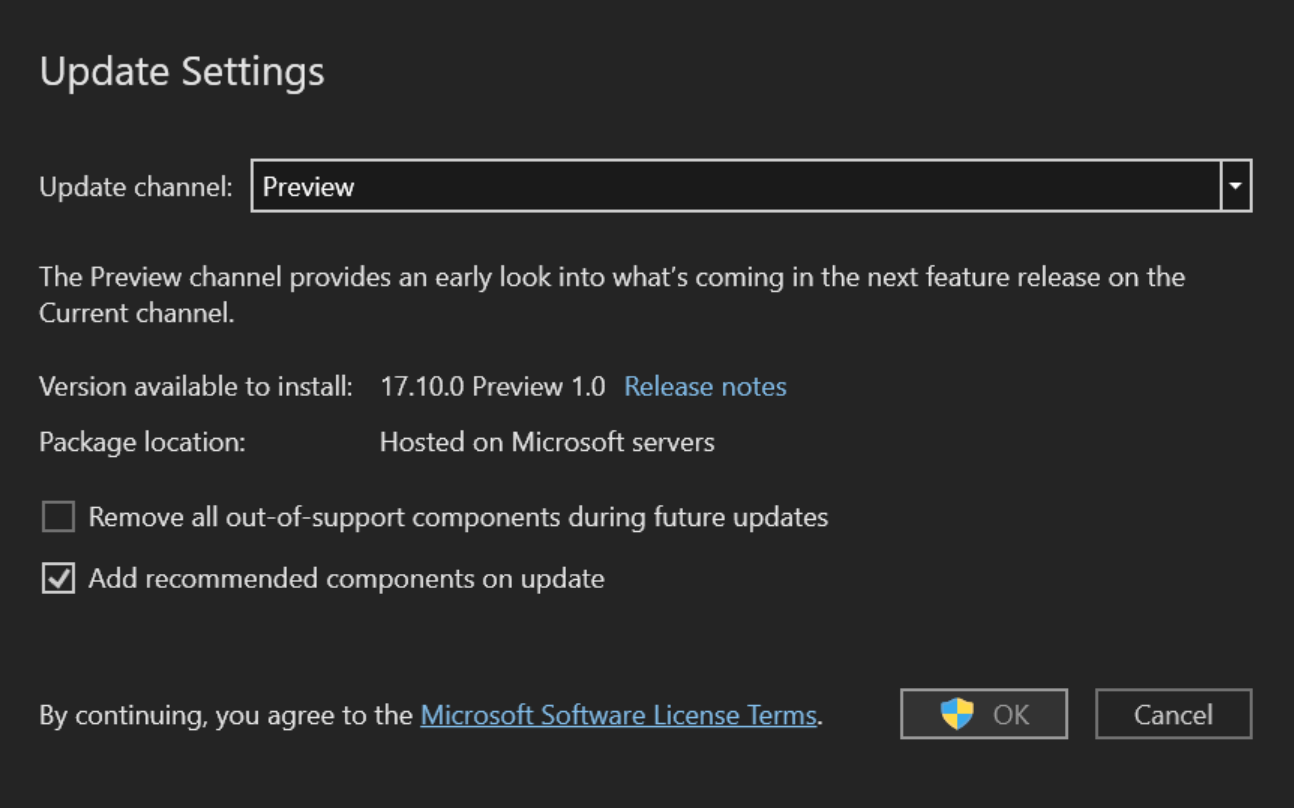Open the Update channel combo box
Image resolution: width=1294 pixels, height=808 pixels.
(751, 186)
